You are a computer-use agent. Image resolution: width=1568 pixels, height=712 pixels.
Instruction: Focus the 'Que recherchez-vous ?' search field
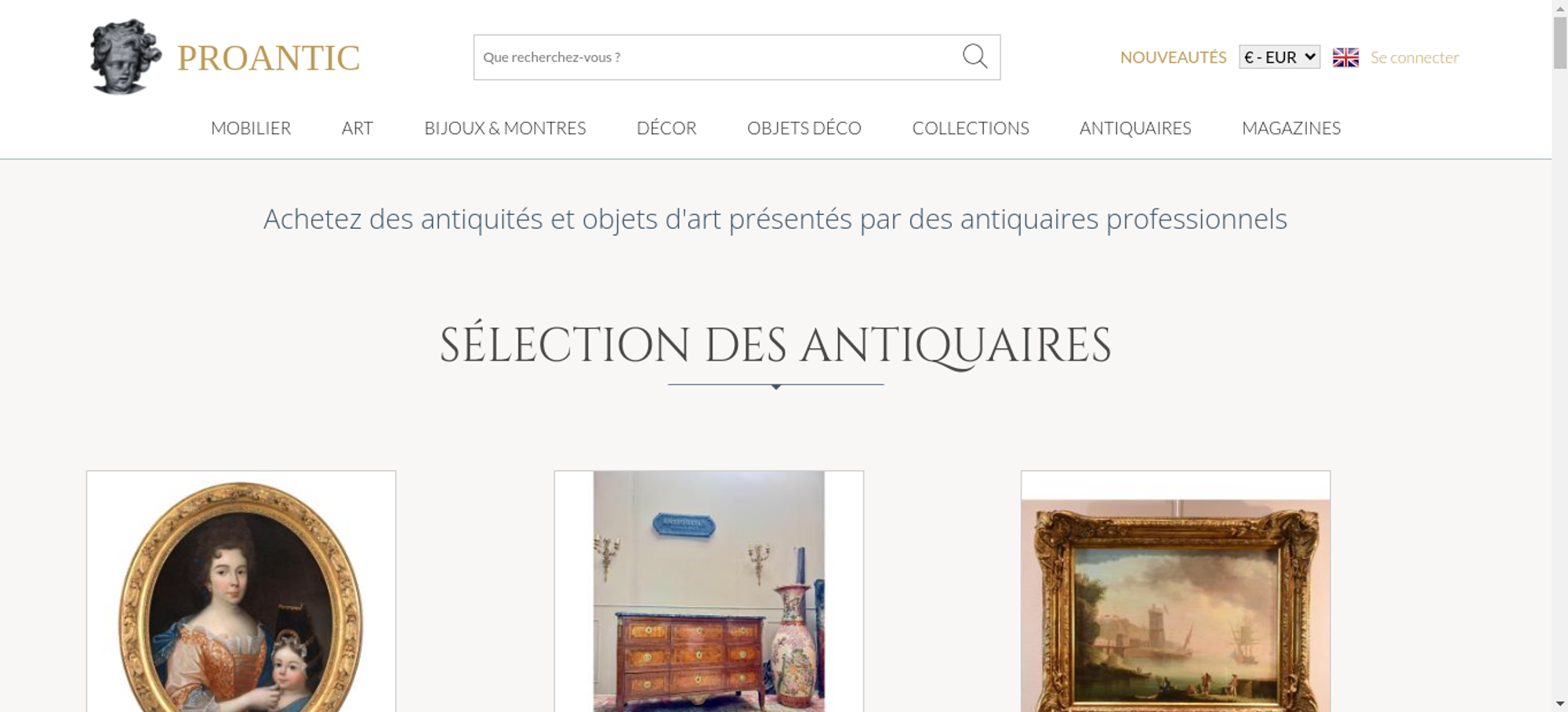(x=717, y=57)
